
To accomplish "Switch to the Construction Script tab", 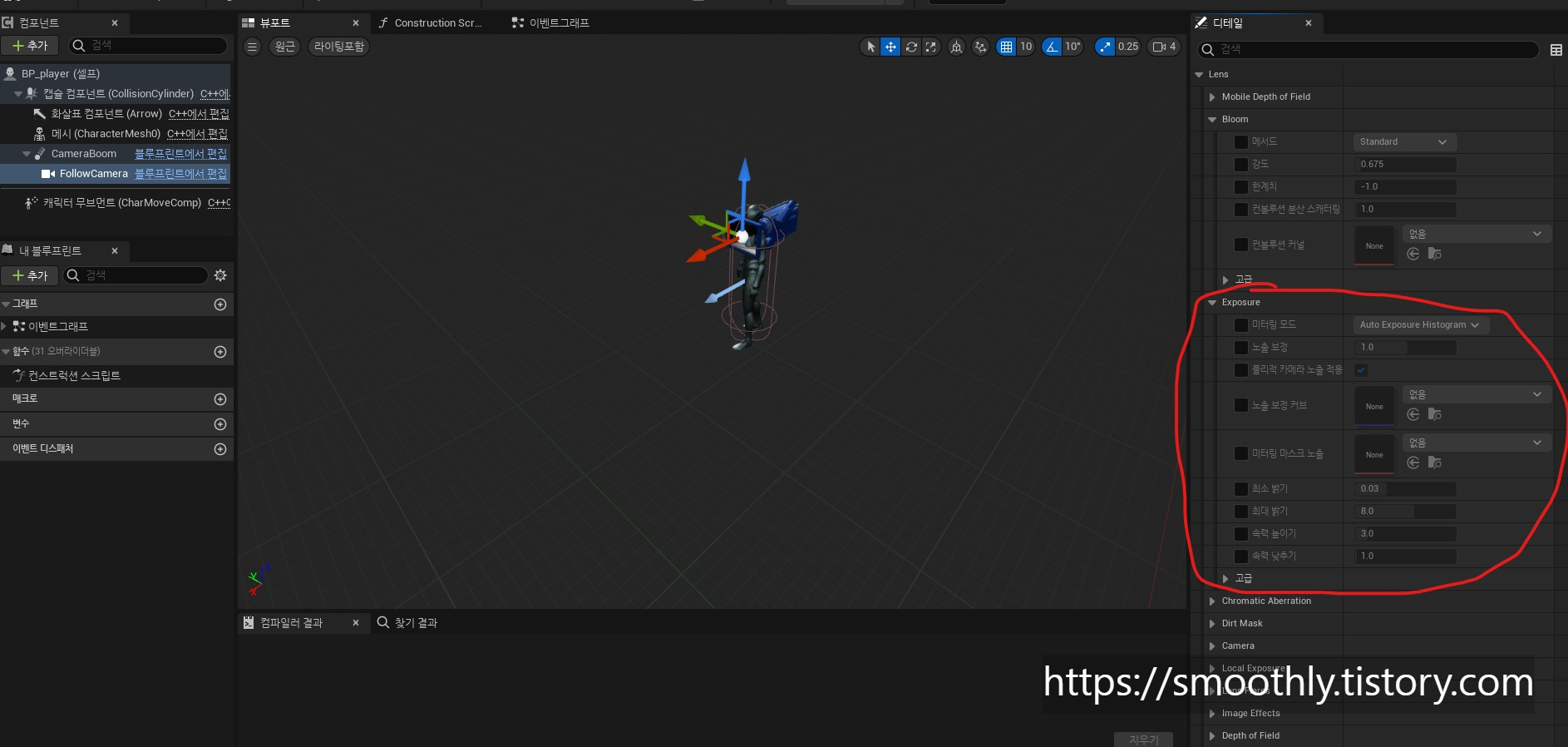I will 431,23.
